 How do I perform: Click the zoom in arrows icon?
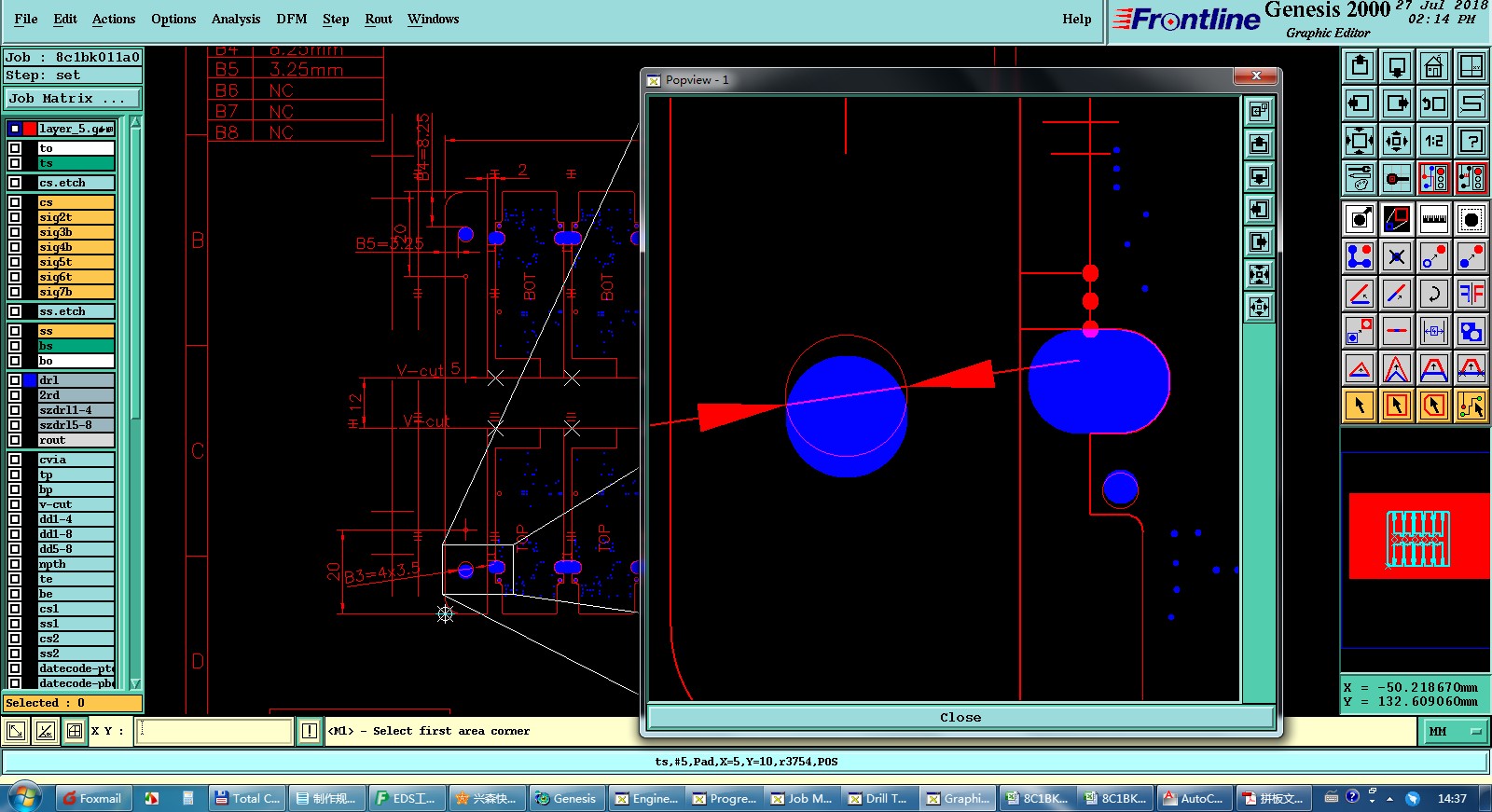pyautogui.click(x=1397, y=141)
